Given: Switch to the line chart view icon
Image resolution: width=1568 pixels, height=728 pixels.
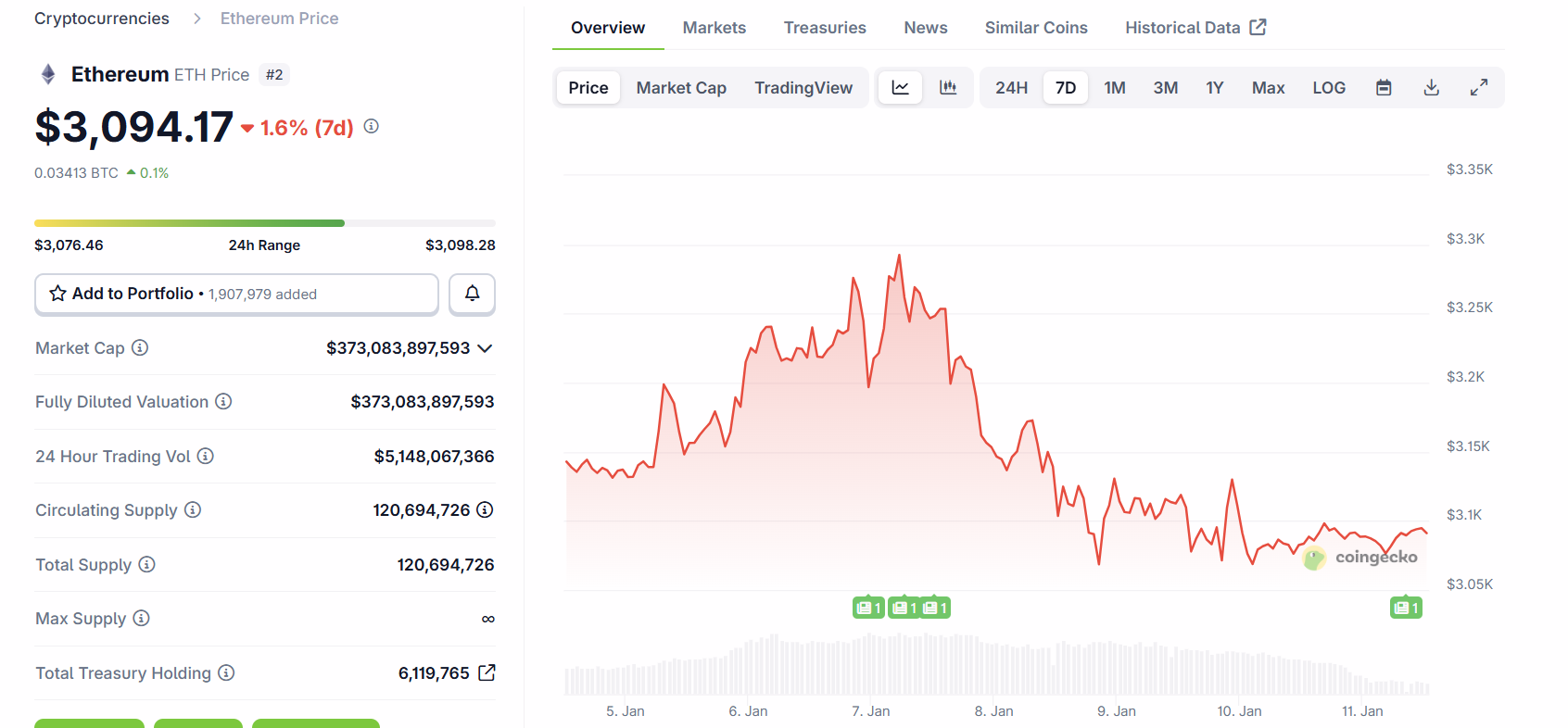Looking at the screenshot, I should point(900,88).
